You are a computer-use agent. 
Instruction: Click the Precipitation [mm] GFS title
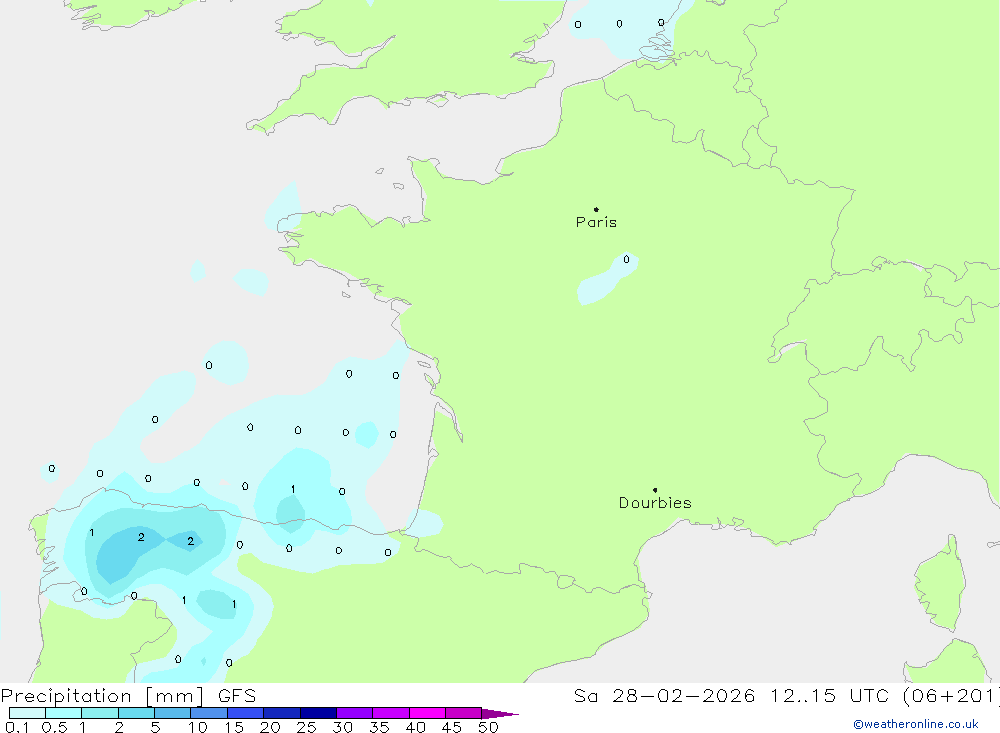pos(128,695)
